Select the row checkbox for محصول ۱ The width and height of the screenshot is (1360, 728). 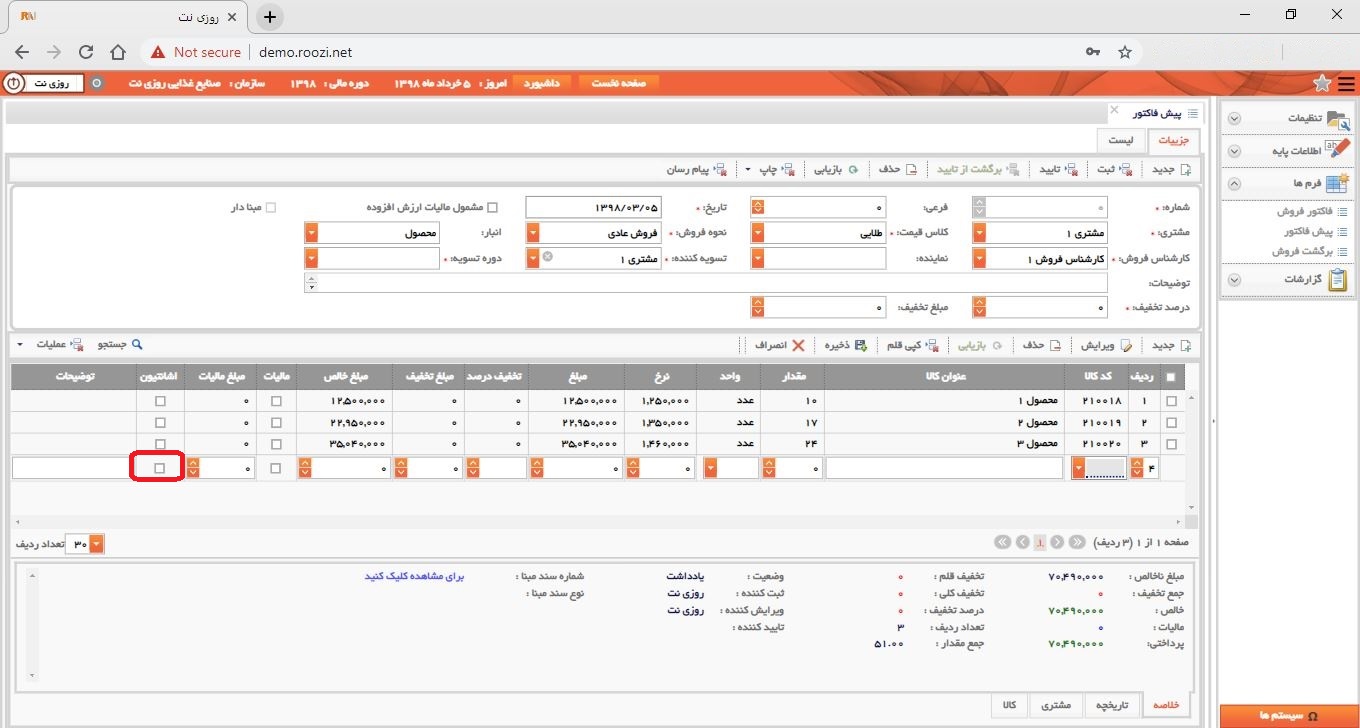click(1172, 400)
